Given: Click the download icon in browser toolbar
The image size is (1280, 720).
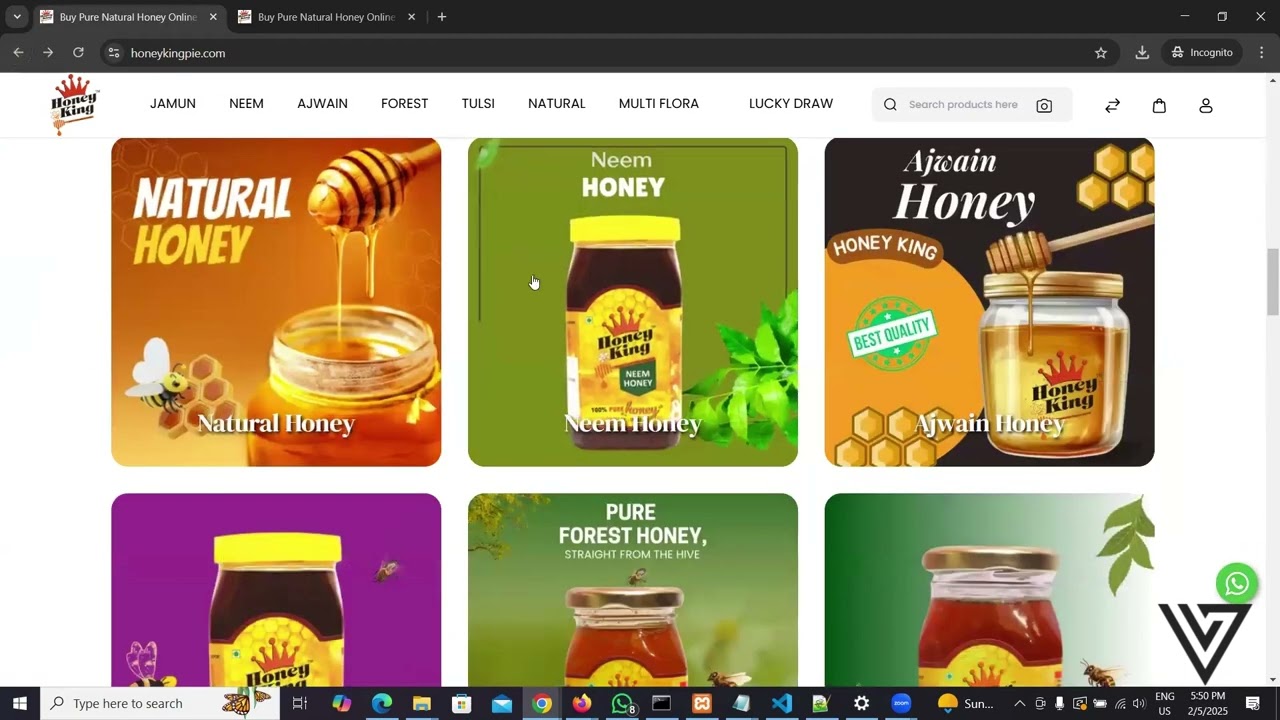Looking at the screenshot, I should pos(1142,53).
